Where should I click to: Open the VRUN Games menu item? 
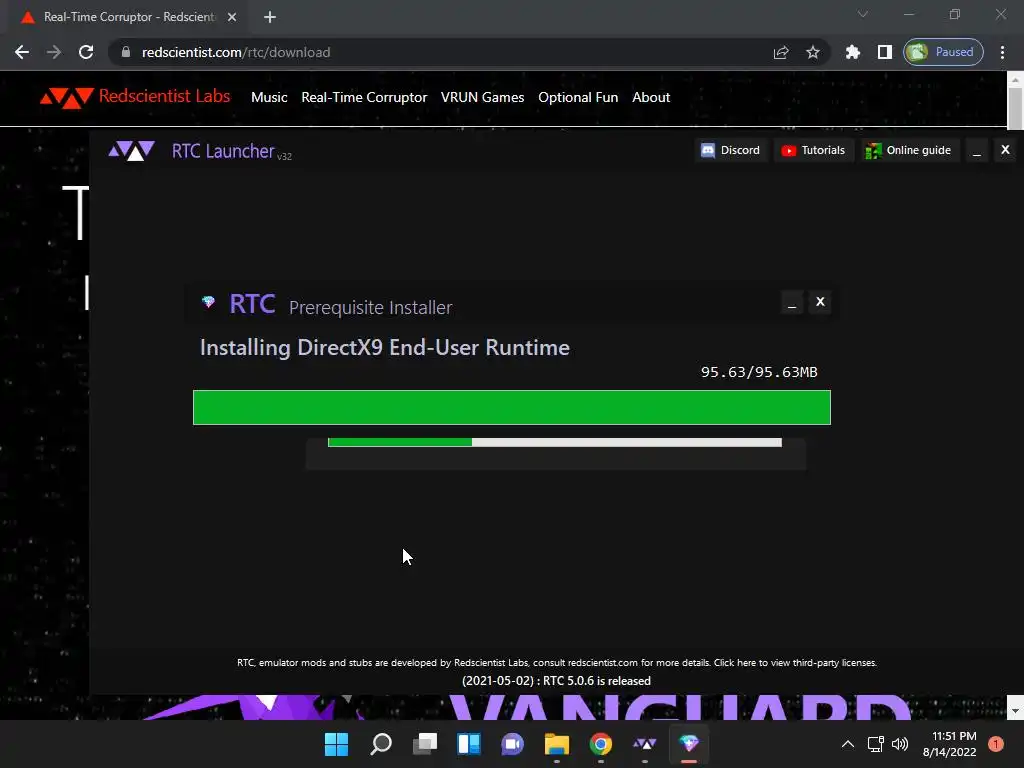pos(482,97)
